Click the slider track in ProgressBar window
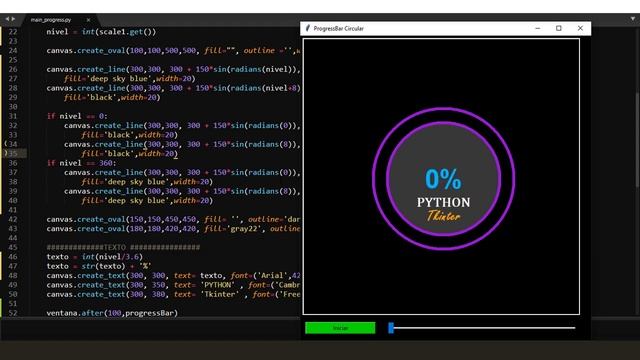Viewport: 640px width, 360px height. [x=482, y=328]
